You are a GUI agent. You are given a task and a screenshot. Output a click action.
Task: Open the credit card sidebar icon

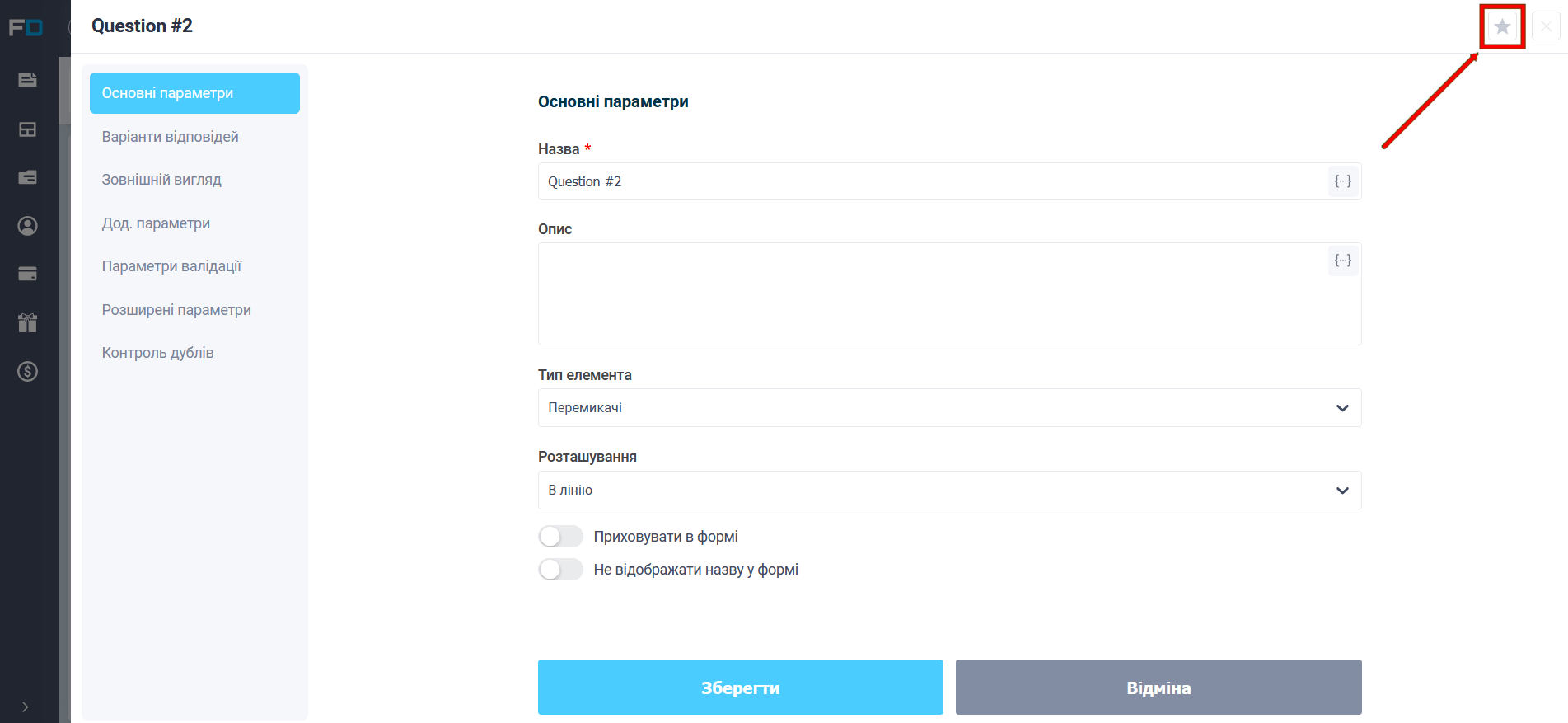pyautogui.click(x=28, y=274)
